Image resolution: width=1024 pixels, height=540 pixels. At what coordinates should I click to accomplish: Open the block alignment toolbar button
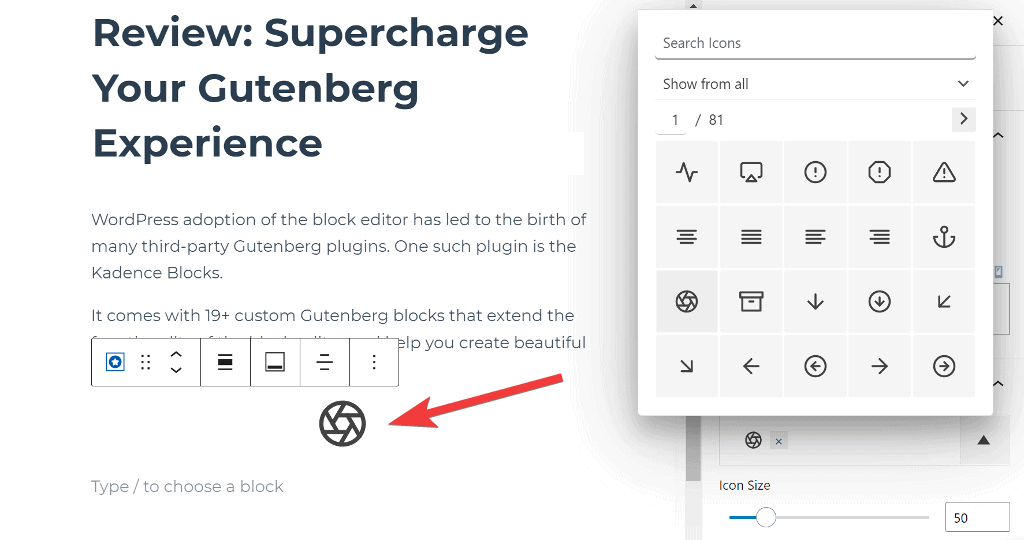pos(225,362)
